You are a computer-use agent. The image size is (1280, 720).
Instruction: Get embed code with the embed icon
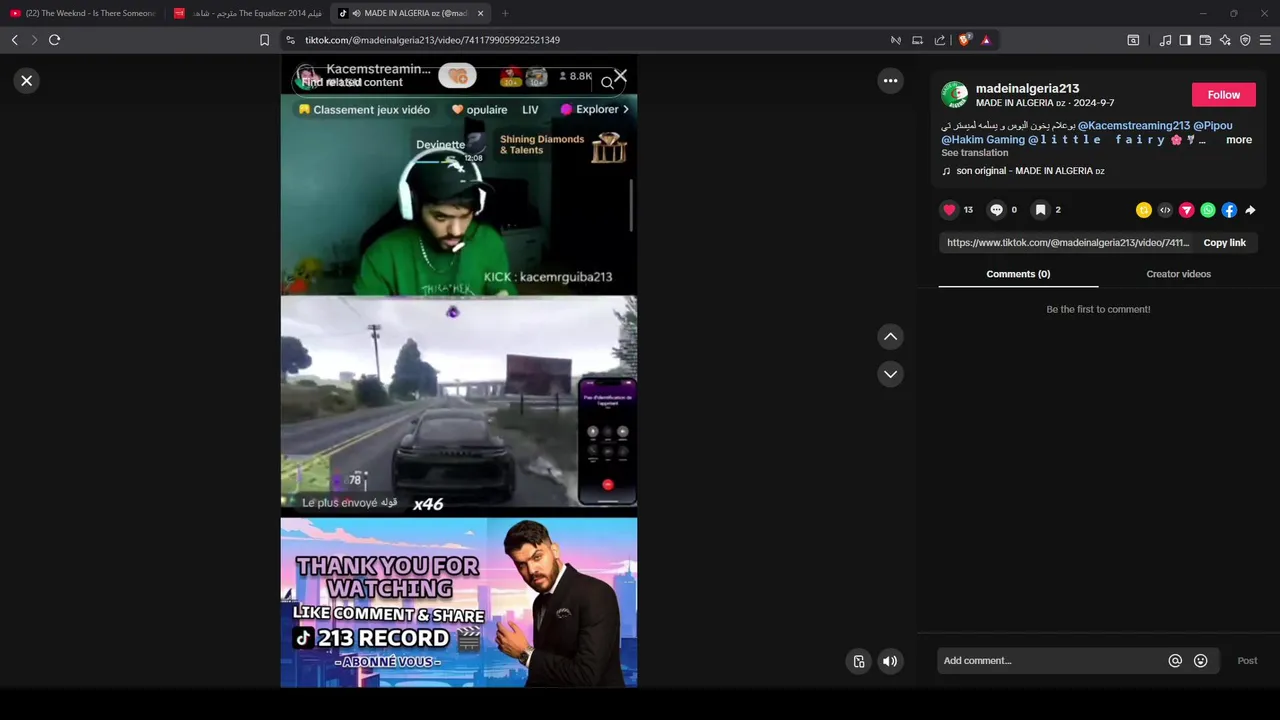tap(1165, 210)
